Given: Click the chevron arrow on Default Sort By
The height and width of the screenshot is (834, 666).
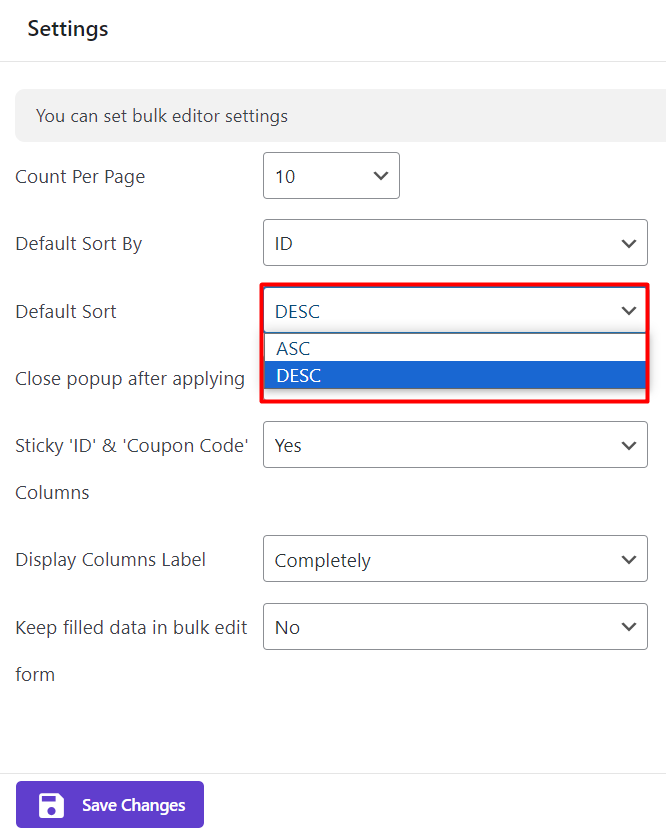Looking at the screenshot, I should (x=628, y=244).
